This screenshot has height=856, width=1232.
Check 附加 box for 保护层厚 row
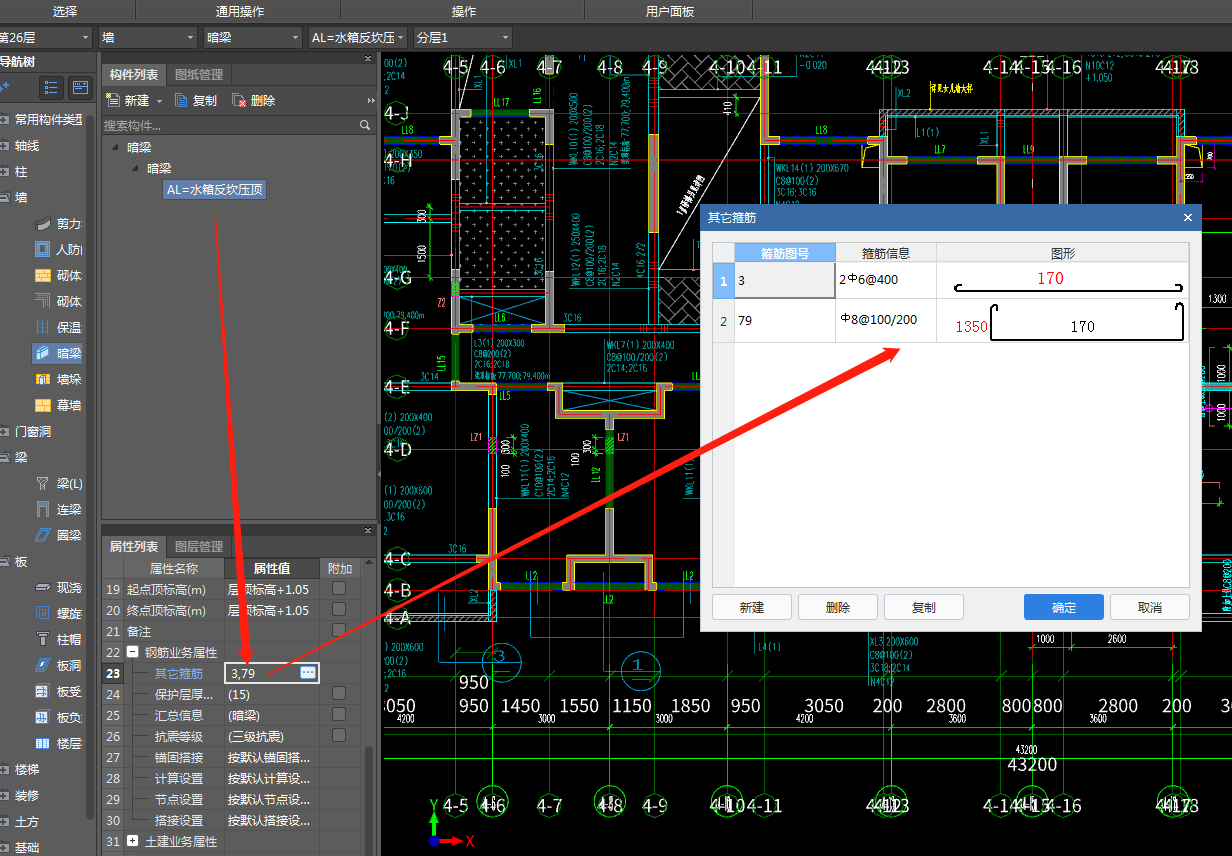(x=339, y=693)
